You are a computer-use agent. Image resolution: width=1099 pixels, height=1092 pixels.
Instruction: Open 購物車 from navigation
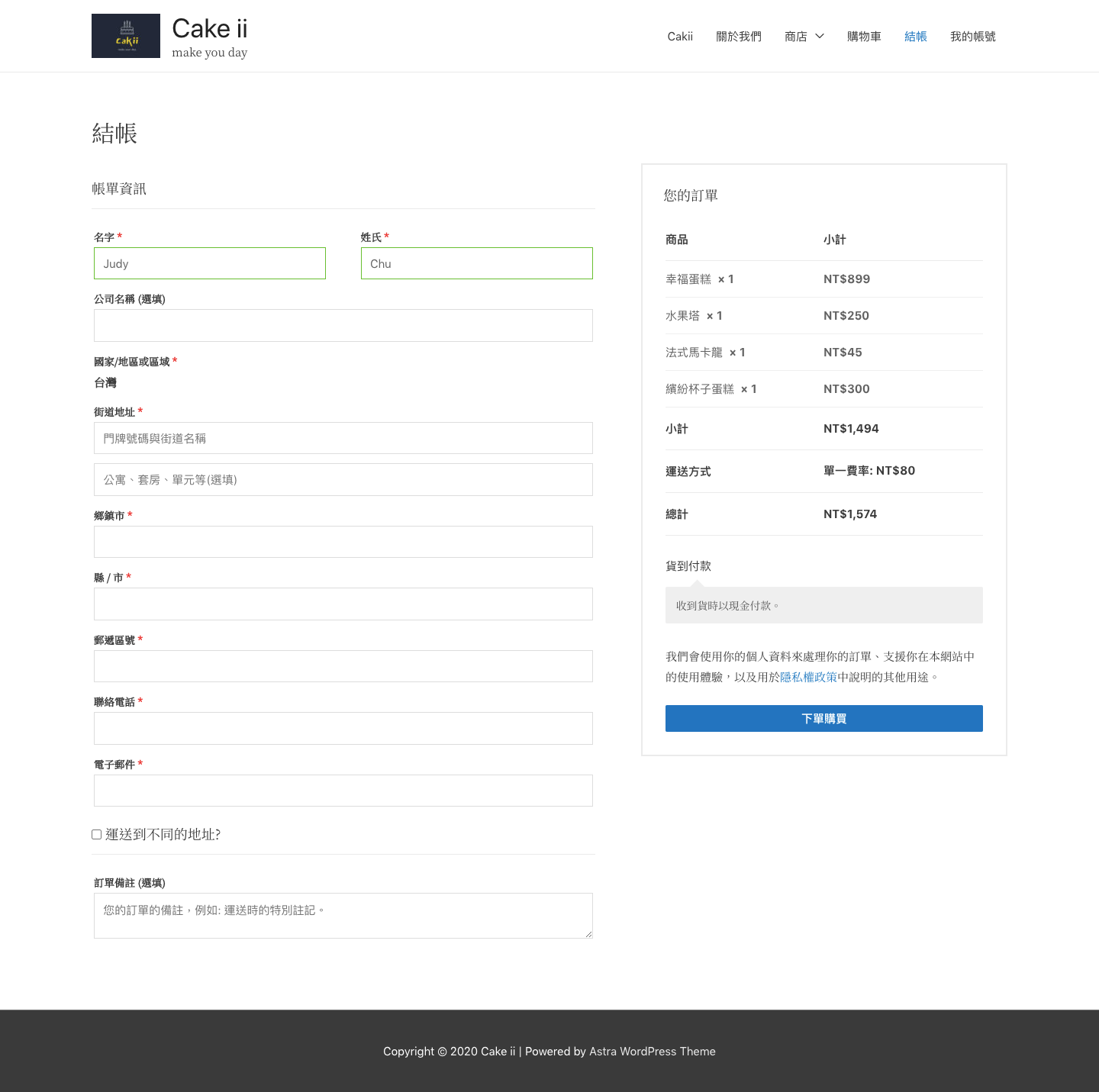pyautogui.click(x=864, y=36)
